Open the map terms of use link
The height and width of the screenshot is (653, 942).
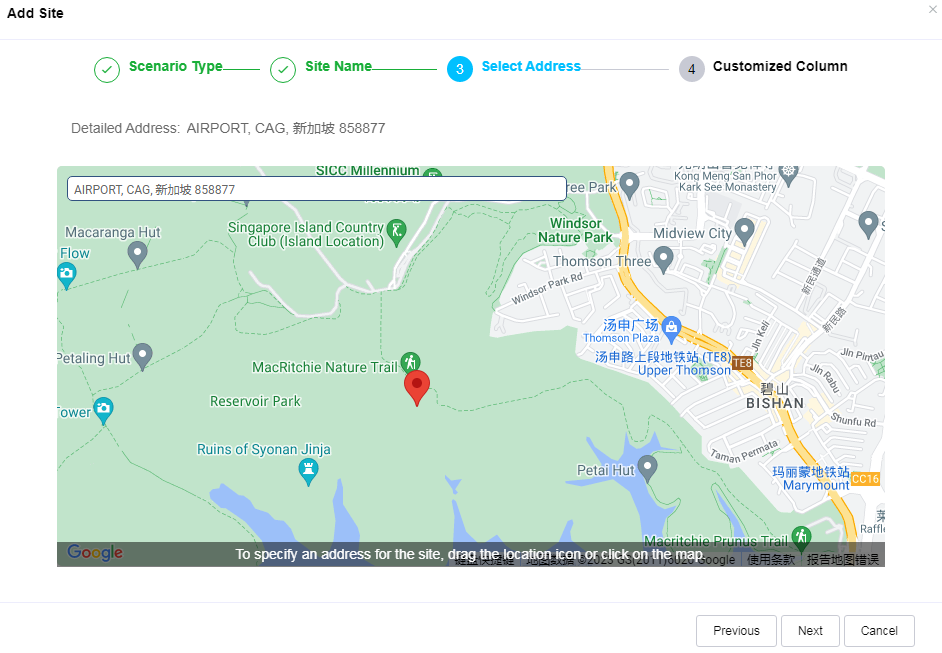(771, 560)
